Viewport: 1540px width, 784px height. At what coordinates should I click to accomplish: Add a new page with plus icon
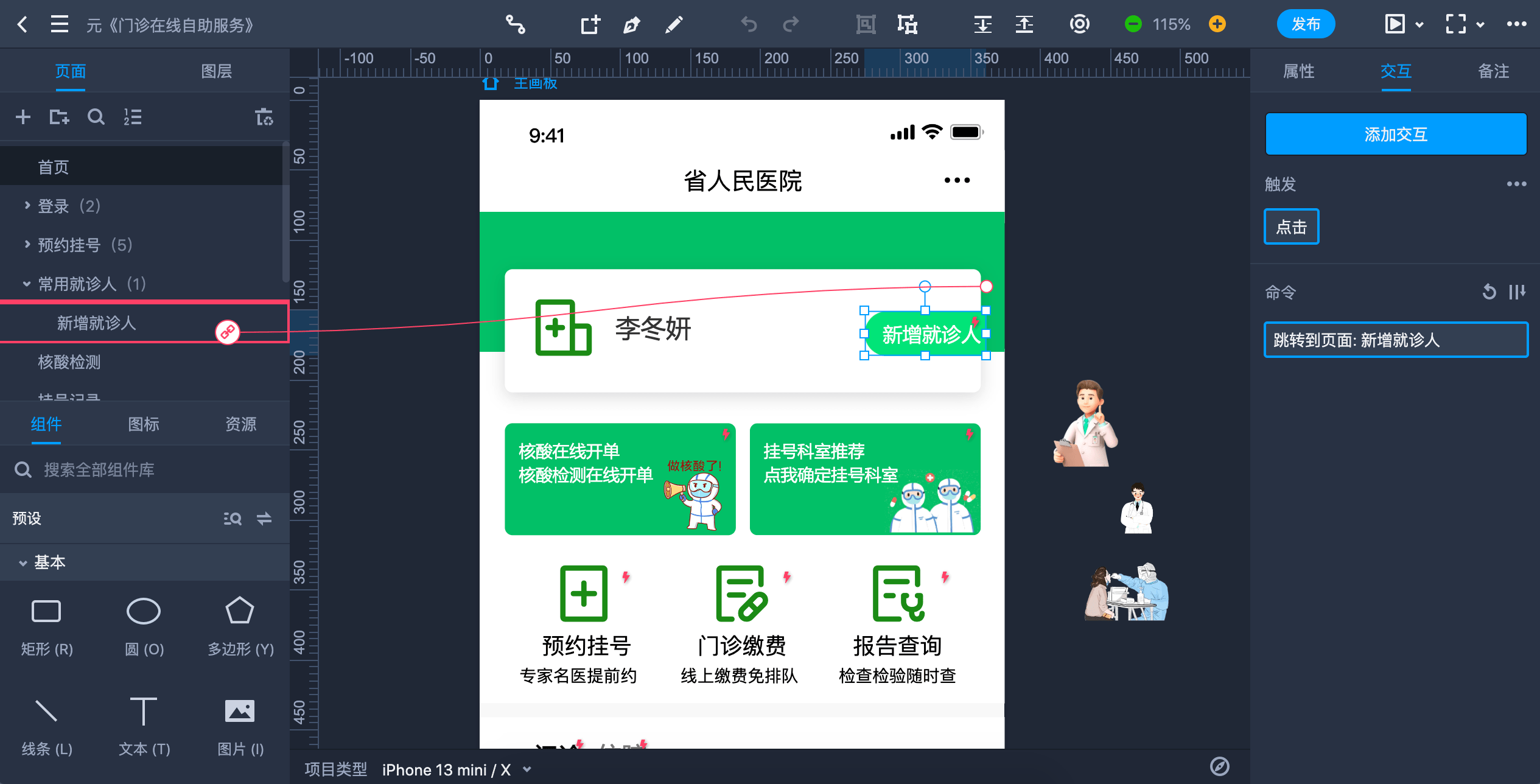(23, 117)
